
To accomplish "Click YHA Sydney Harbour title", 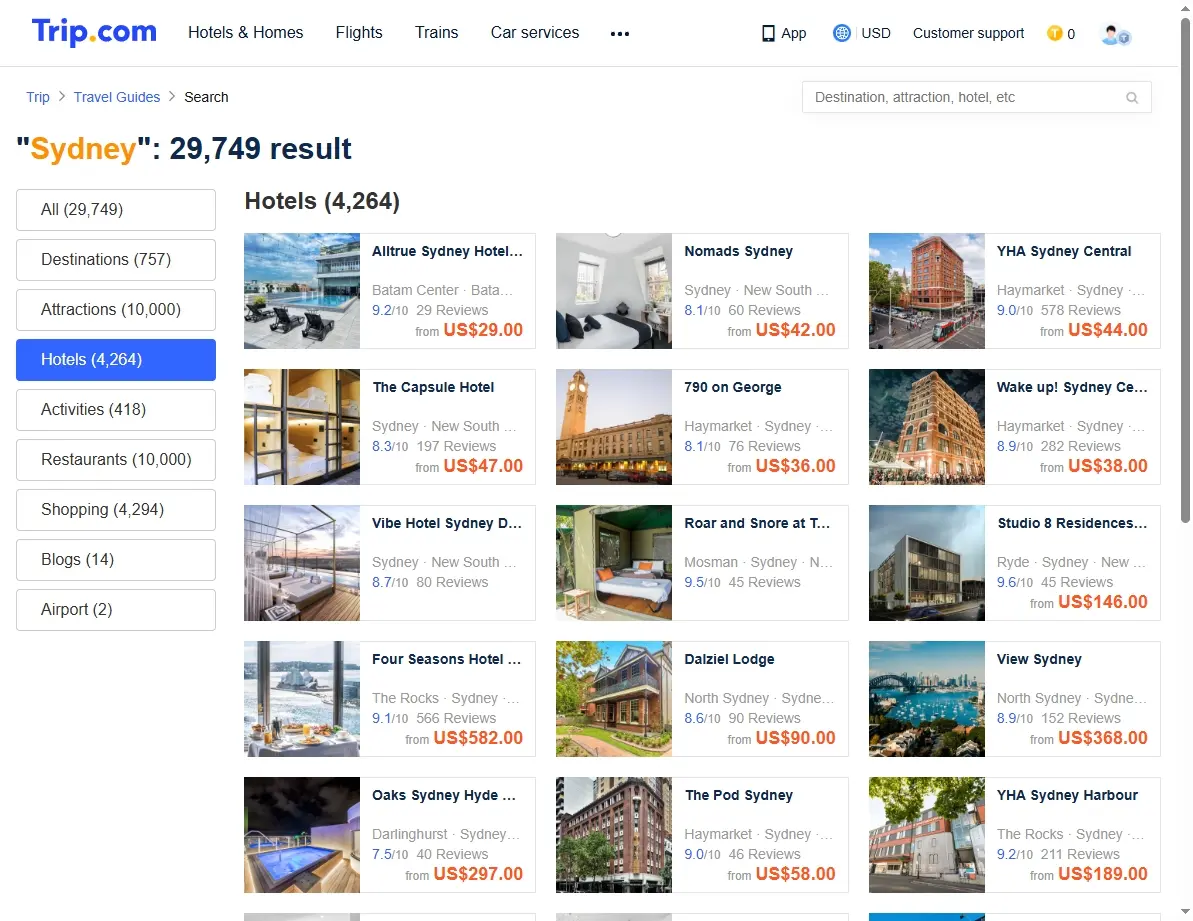I will [x=1067, y=796].
